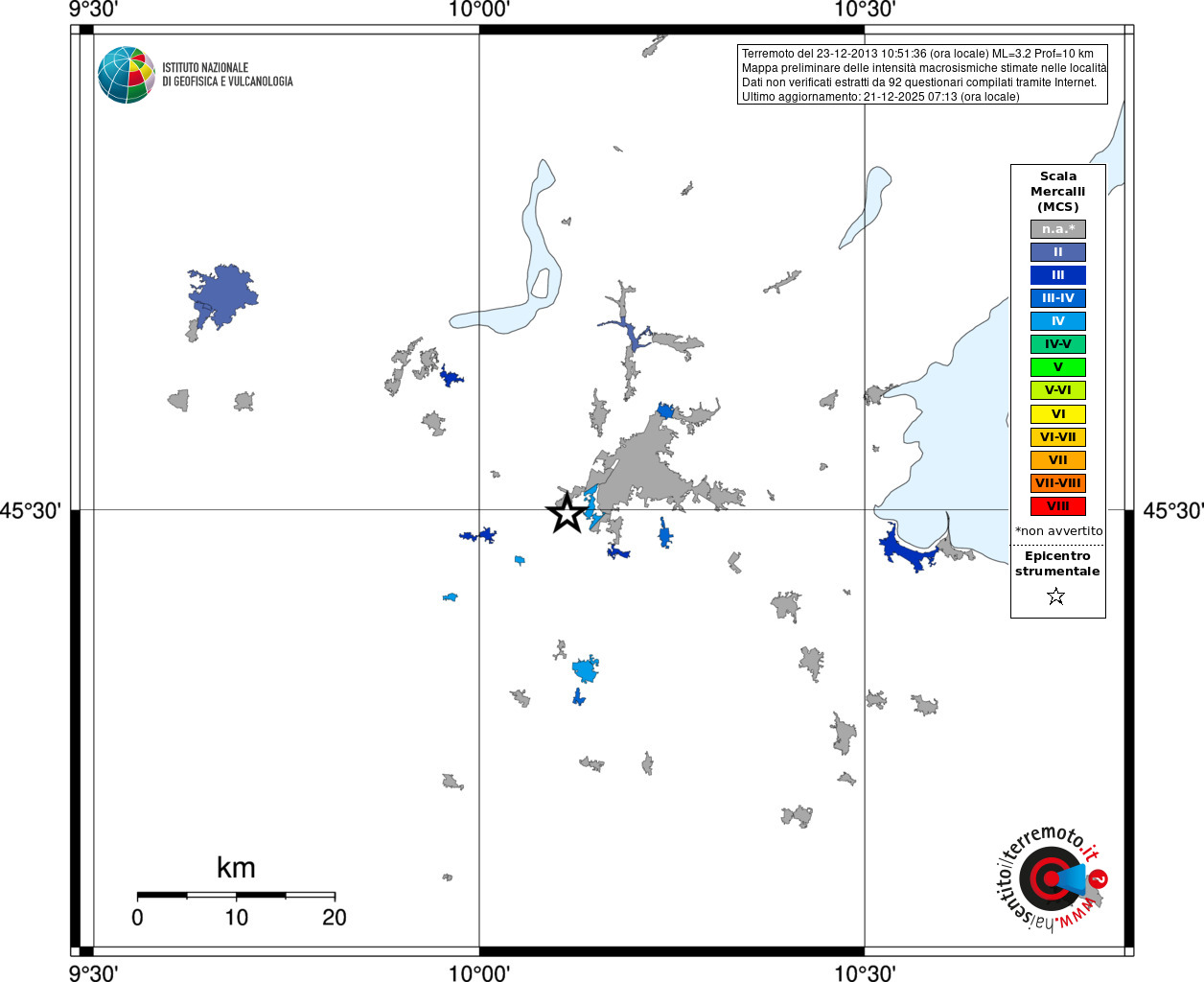Click the INGV globe logo
The height and width of the screenshot is (982, 1204).
[127, 75]
